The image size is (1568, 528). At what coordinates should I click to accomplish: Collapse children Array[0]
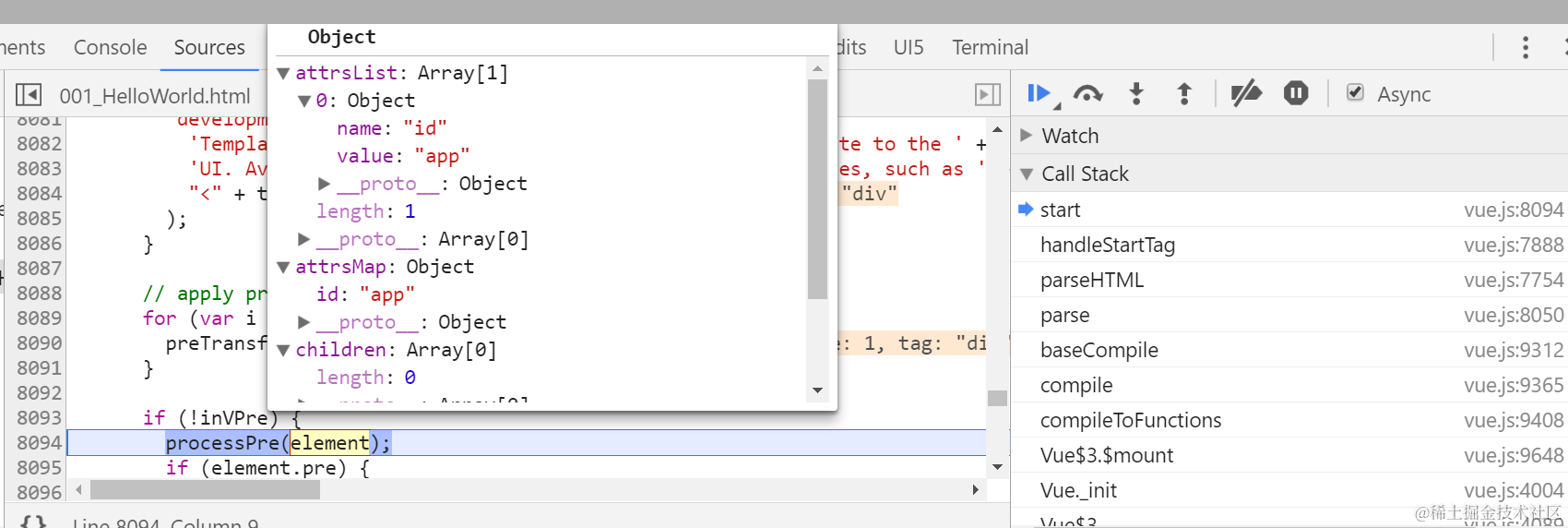284,350
